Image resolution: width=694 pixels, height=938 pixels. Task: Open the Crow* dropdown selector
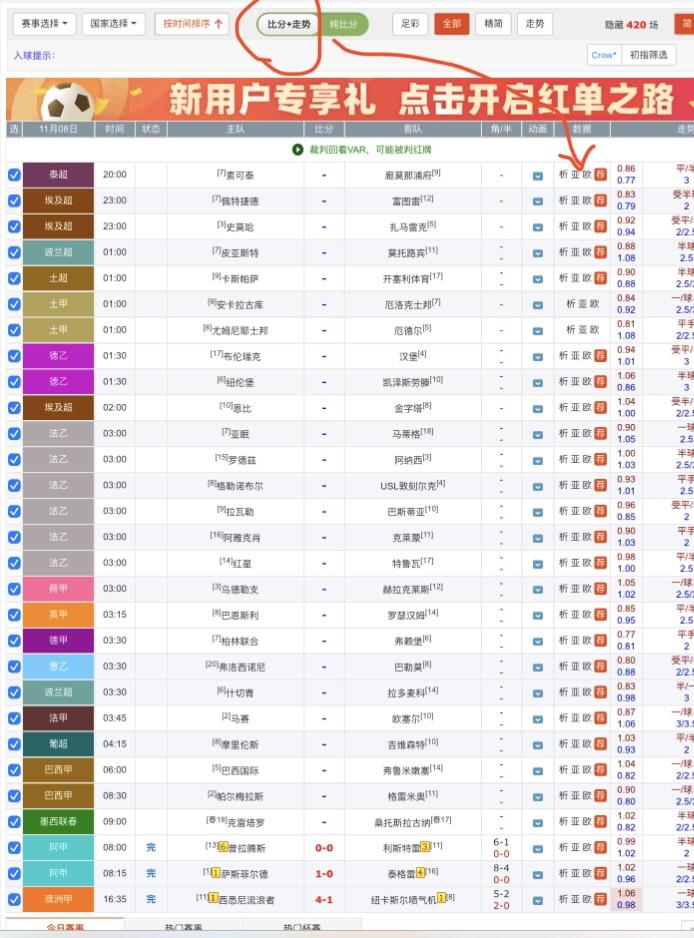point(603,56)
